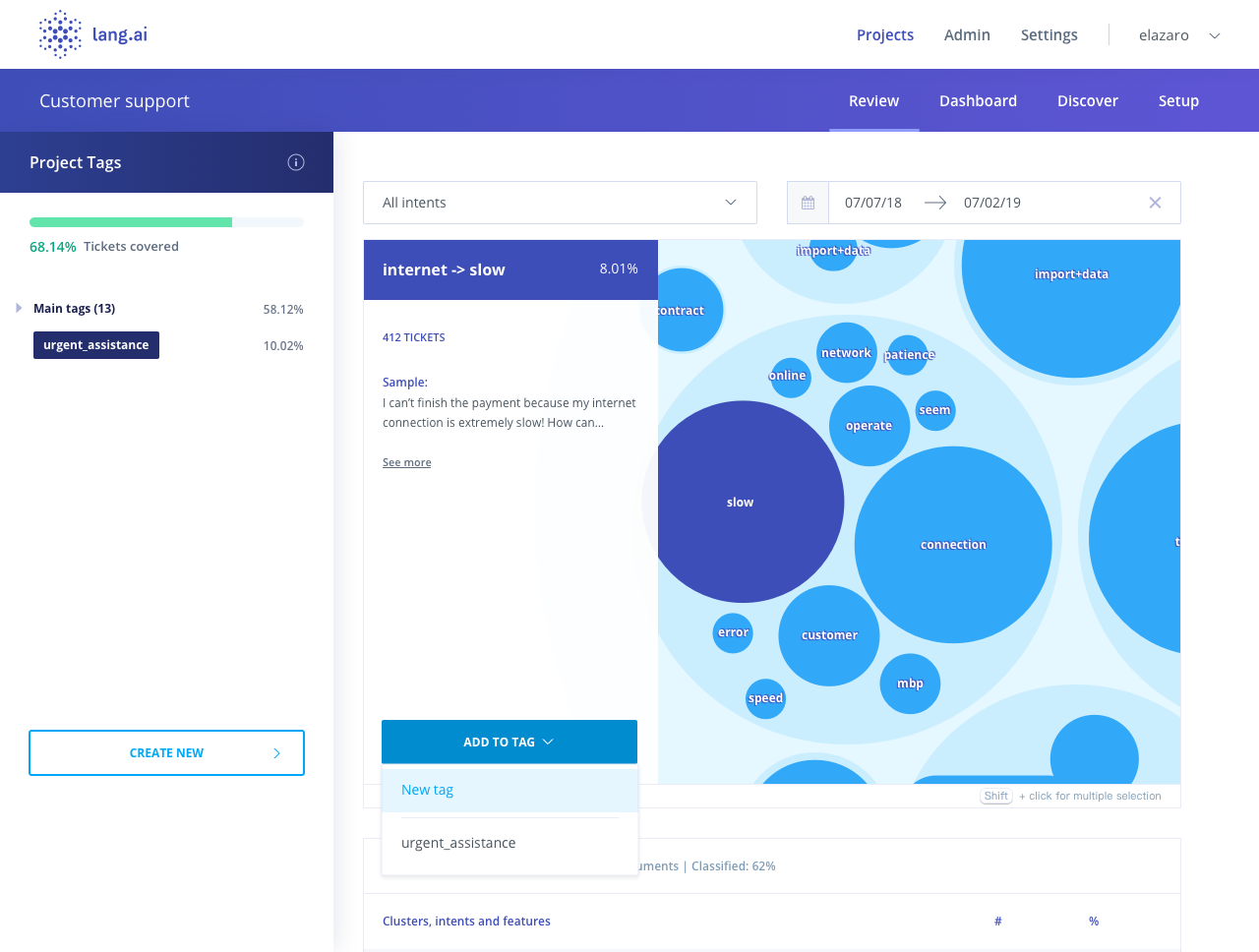
Task: Click the Clusters, intents and features header
Action: click(x=466, y=922)
